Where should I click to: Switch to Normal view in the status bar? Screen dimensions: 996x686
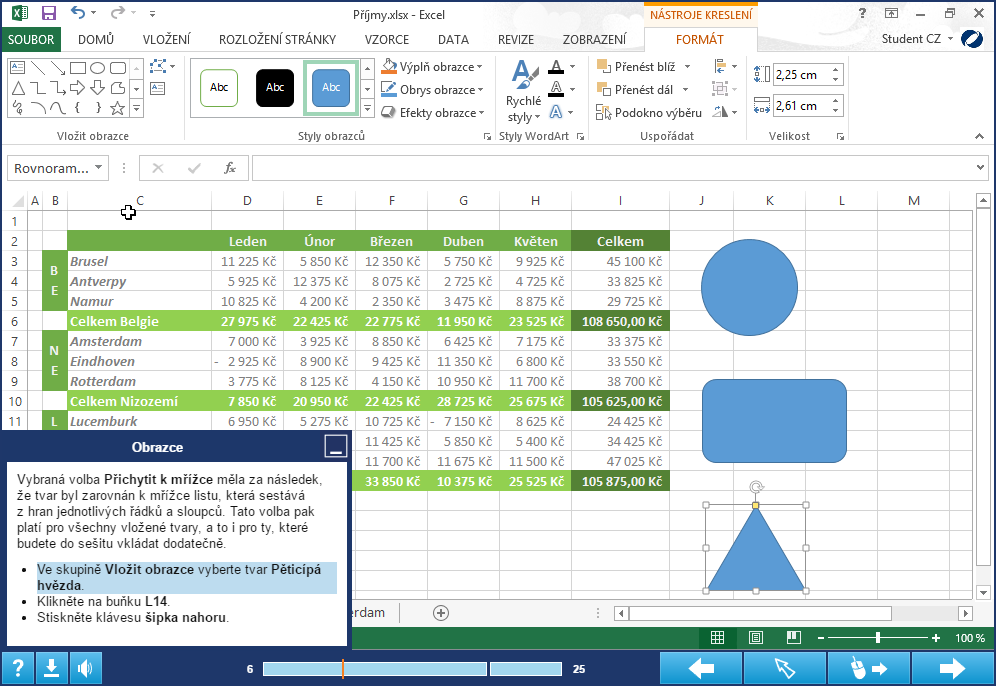[x=717, y=638]
